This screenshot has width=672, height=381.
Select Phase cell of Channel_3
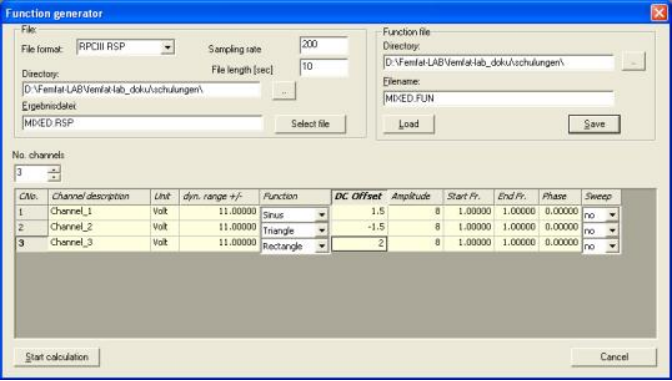[560, 243]
